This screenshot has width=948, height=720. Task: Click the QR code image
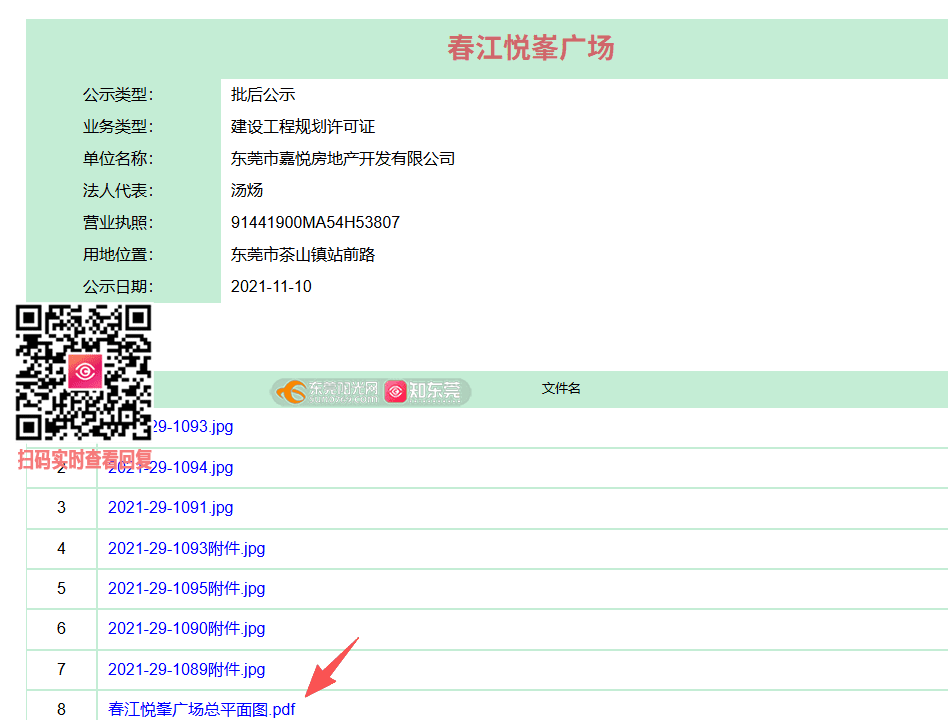(x=84, y=373)
